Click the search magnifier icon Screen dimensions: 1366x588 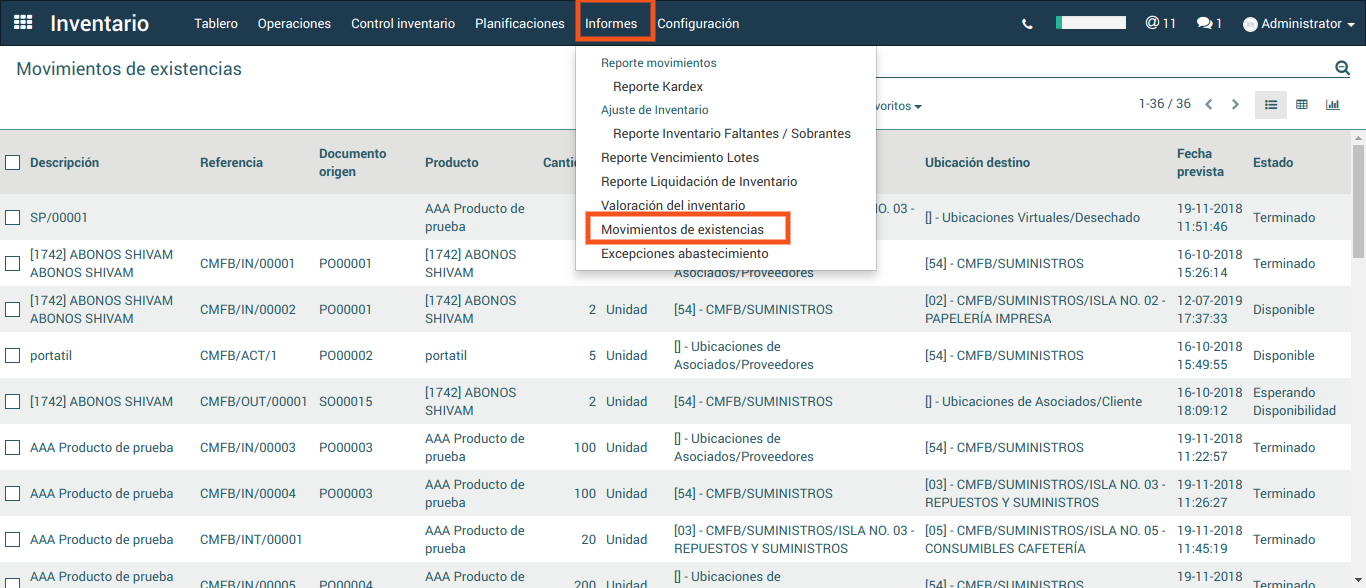pyautogui.click(x=1342, y=68)
